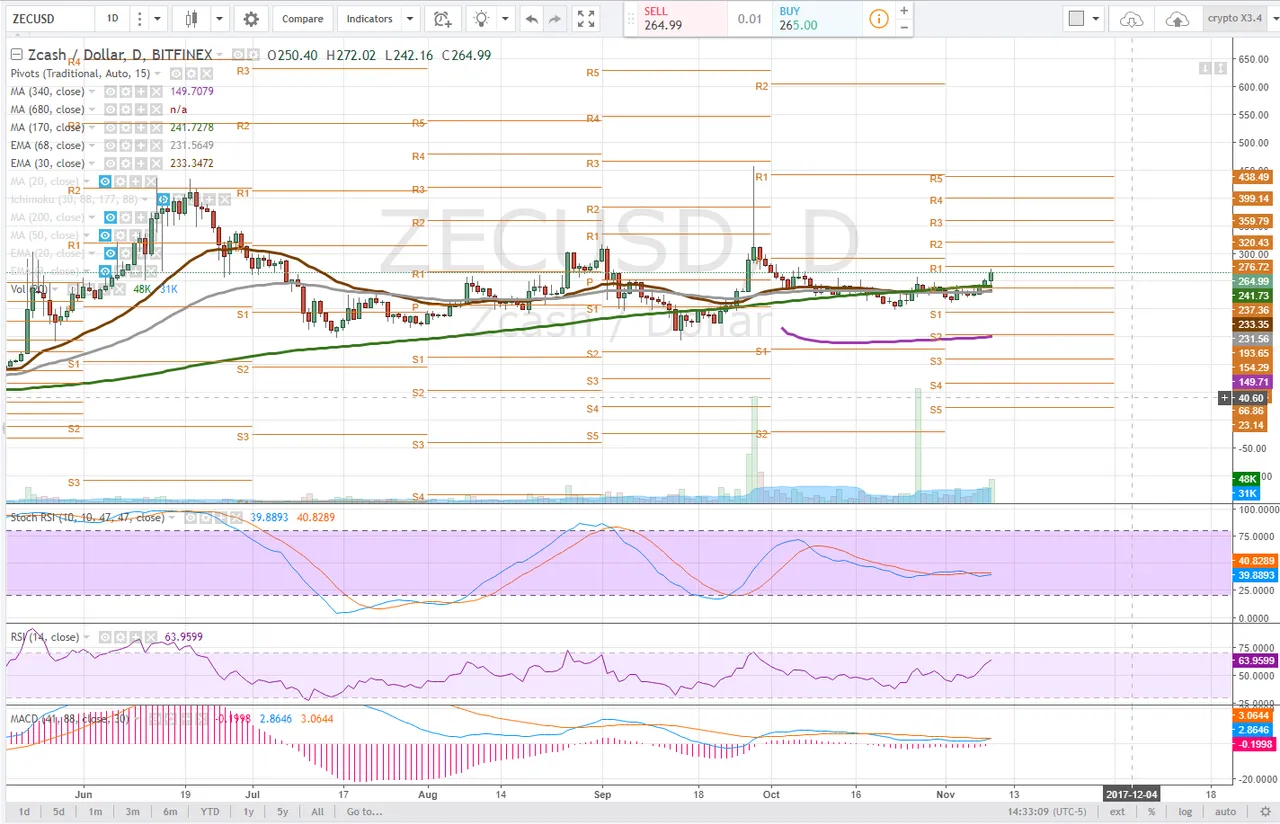Show the hidden MA (200, close) indicator
The image size is (1280, 824).
(x=110, y=217)
